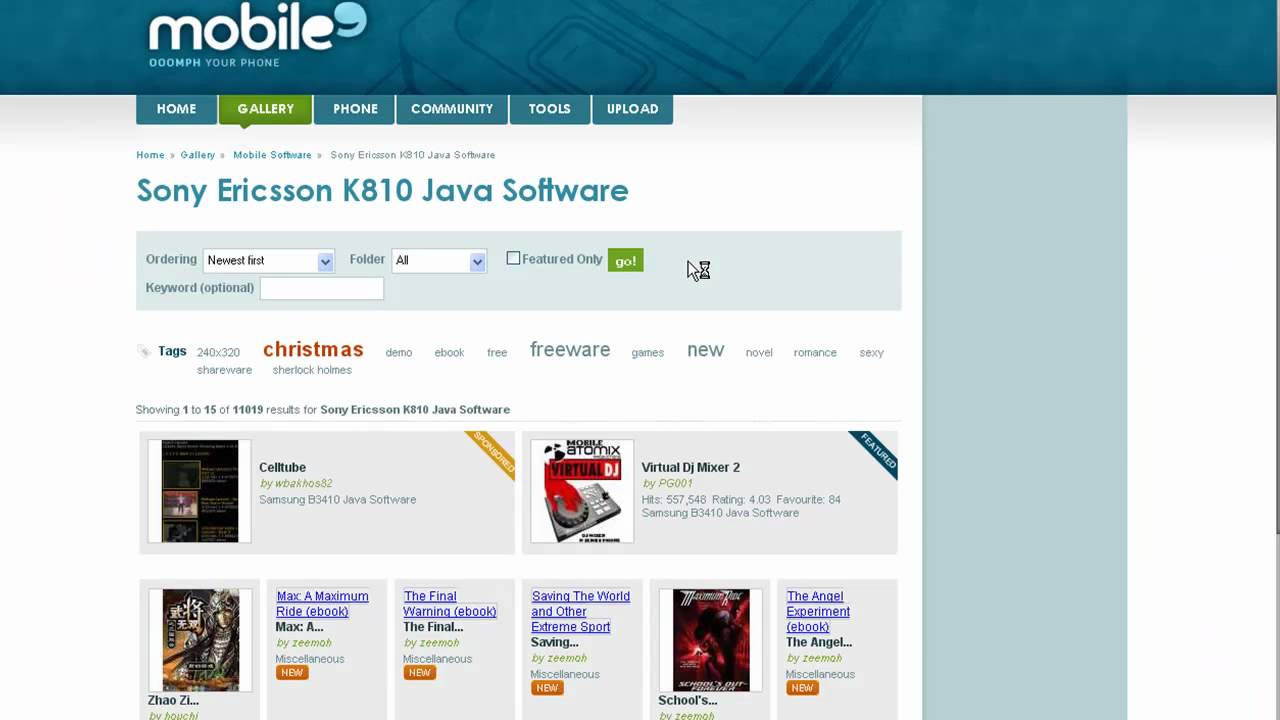Viewport: 1280px width, 720px height.
Task: Select the christmas tag
Action: pos(313,349)
